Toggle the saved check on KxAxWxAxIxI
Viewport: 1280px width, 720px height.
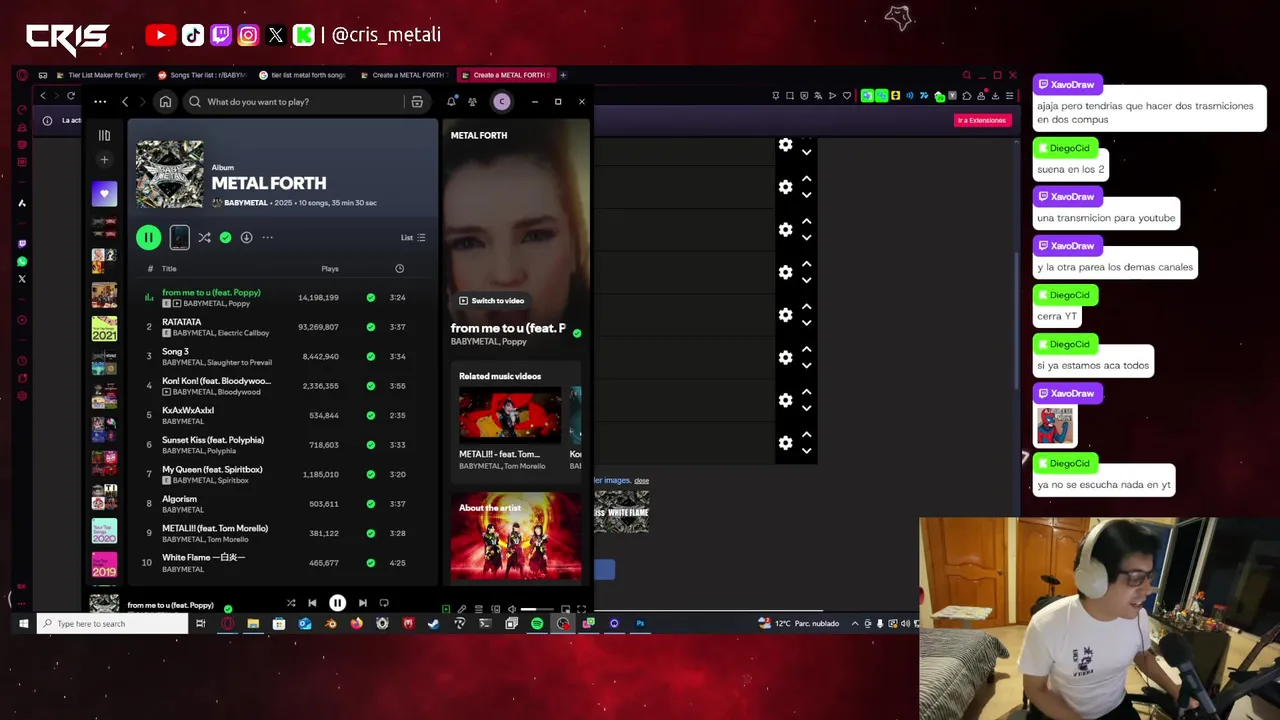point(371,415)
